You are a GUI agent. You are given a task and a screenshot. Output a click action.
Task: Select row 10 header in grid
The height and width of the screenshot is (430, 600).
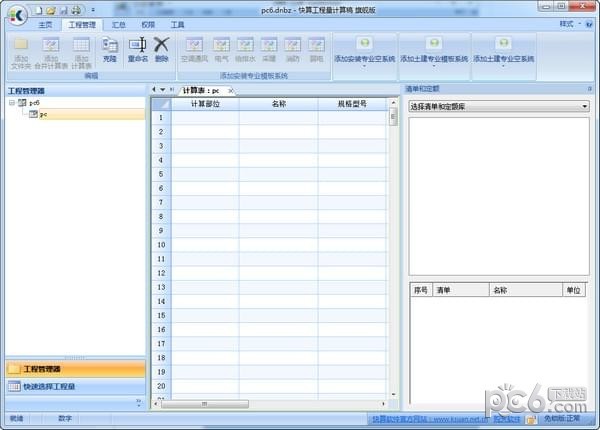tap(161, 245)
